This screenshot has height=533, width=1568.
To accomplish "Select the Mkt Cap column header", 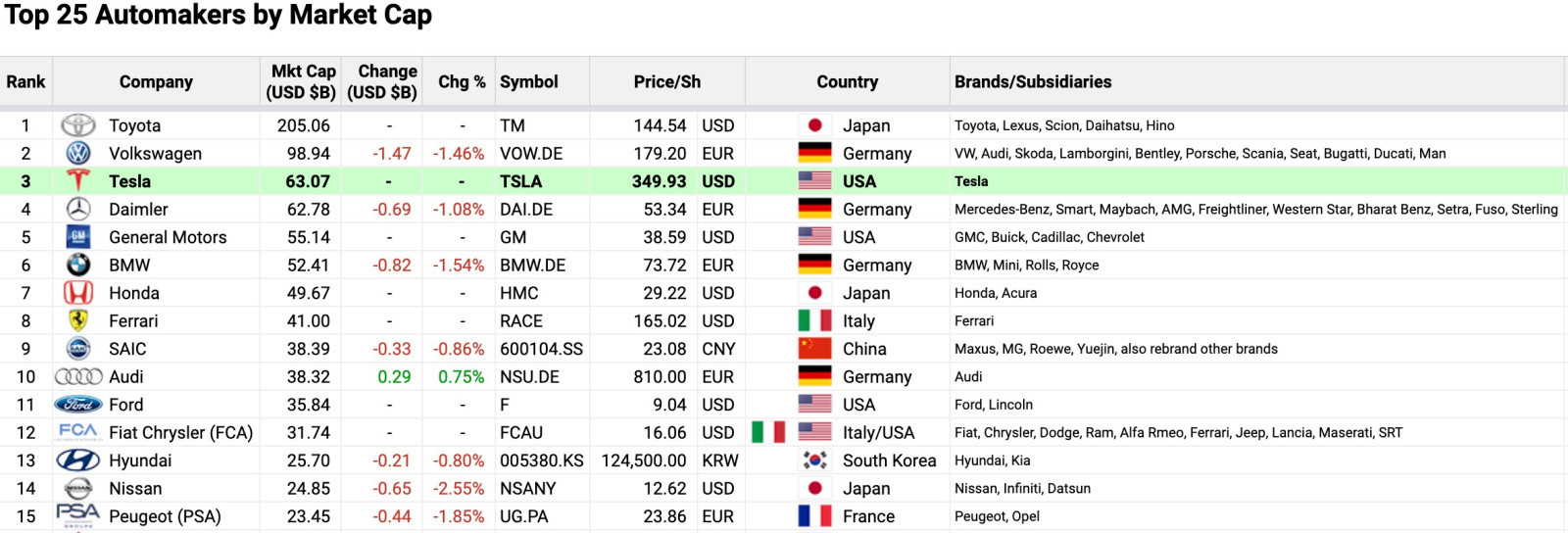I will click(301, 81).
